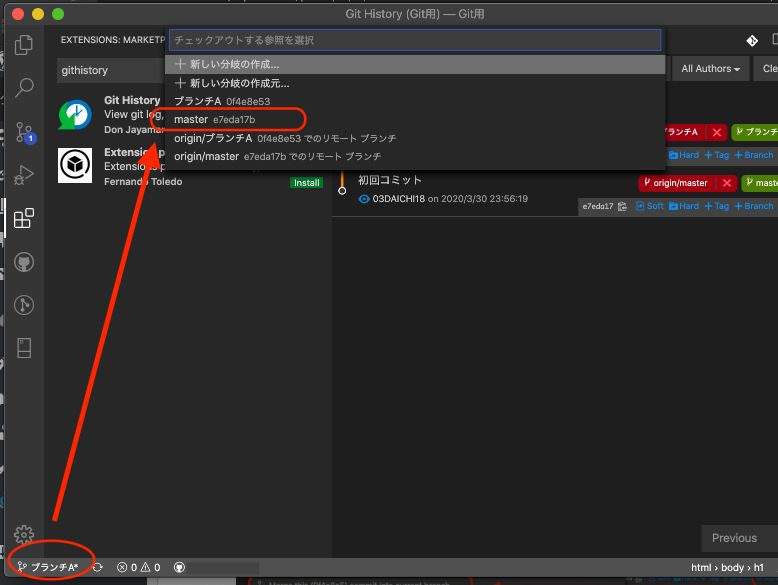Focus the チェックアウトする参照を選択 input field
This screenshot has width=778, height=585.
(415, 40)
